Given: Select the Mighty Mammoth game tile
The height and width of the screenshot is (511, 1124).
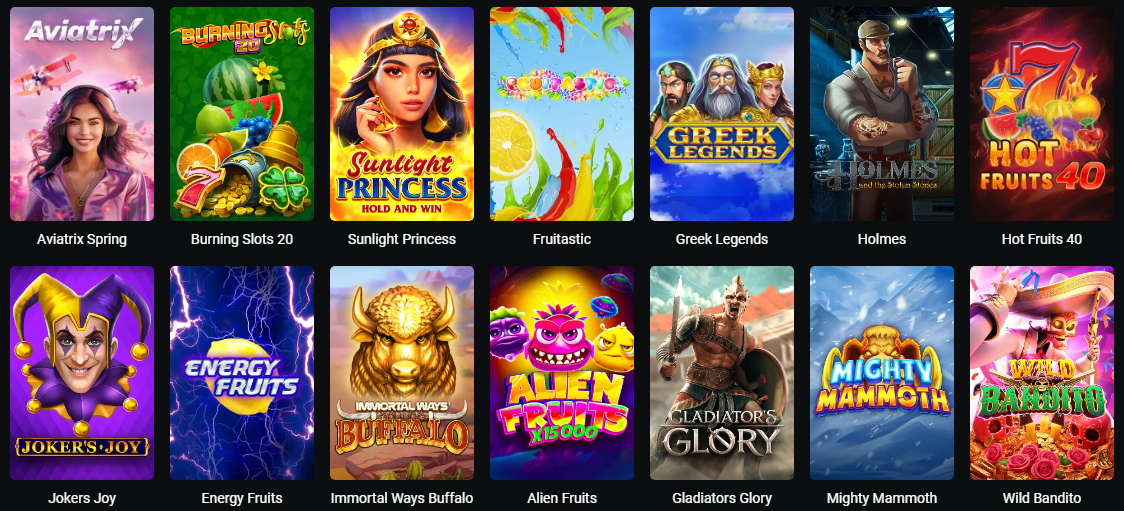Looking at the screenshot, I should (x=882, y=373).
